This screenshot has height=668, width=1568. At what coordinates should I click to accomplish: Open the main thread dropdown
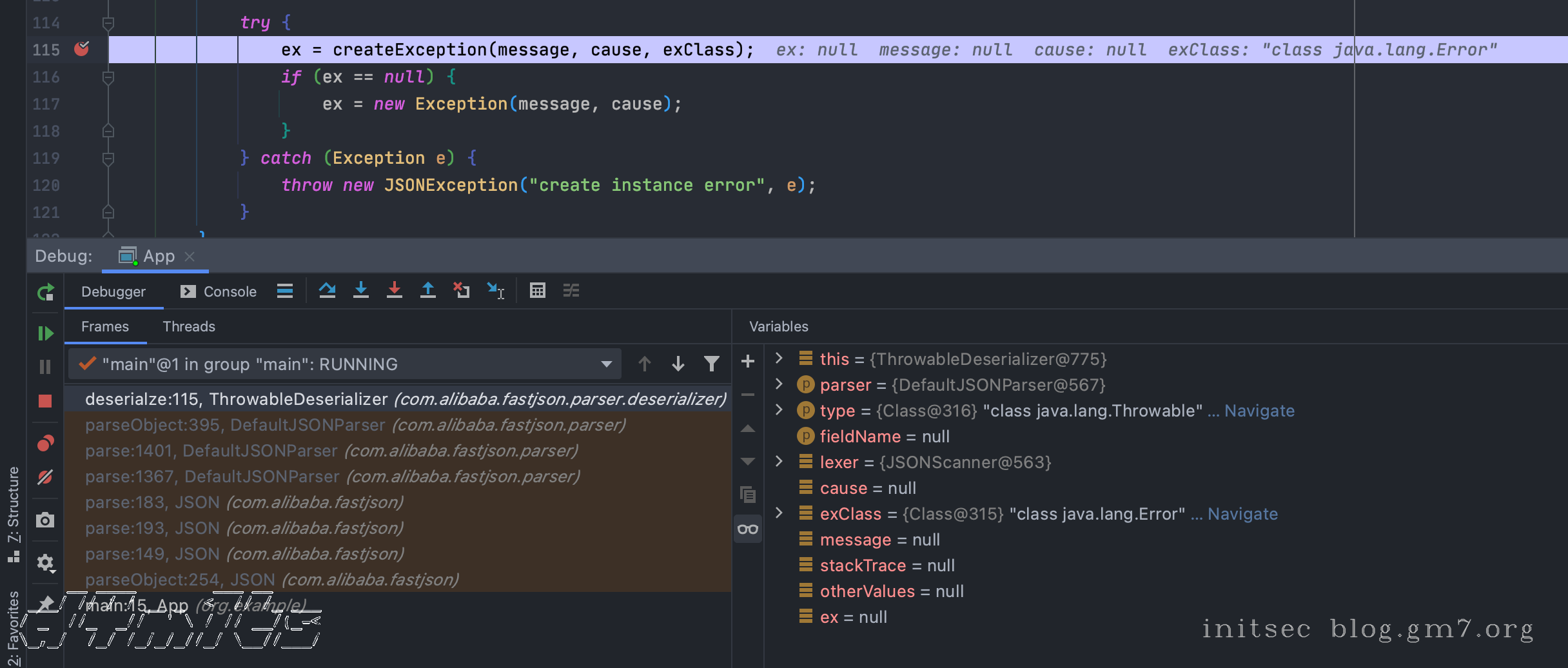pos(606,364)
